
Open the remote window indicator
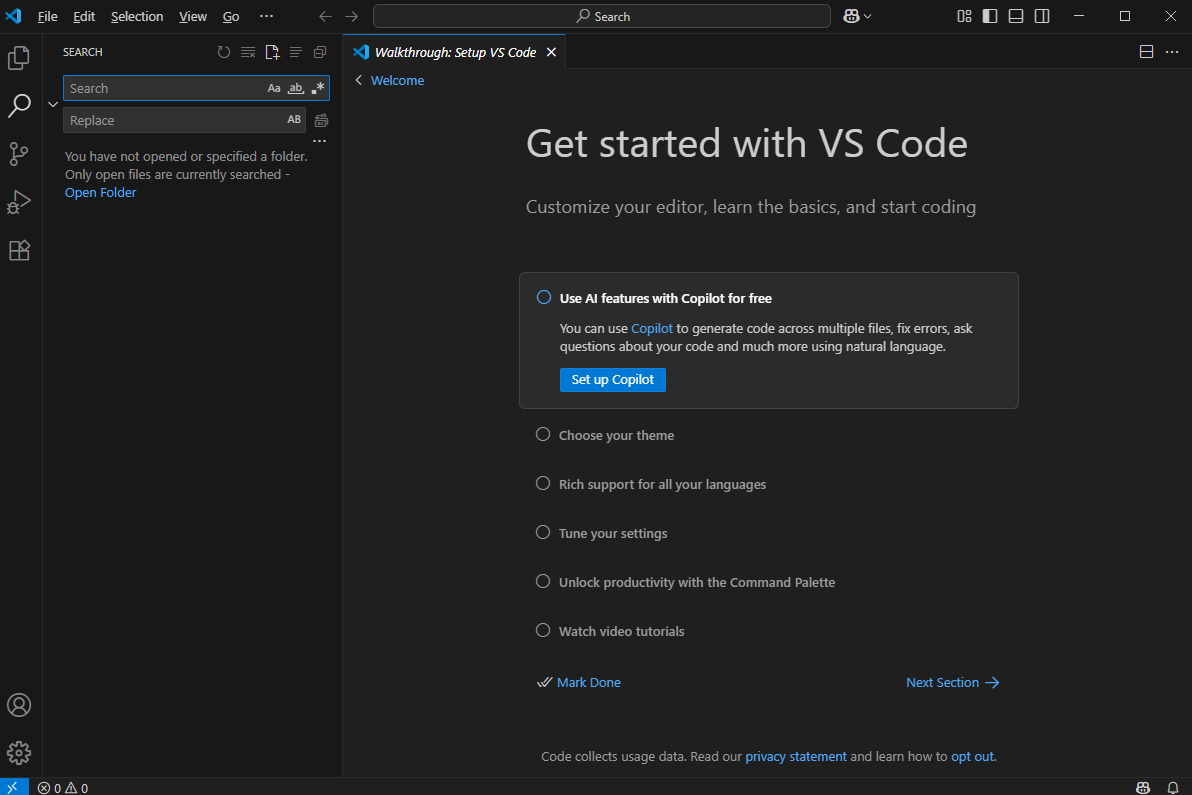coord(13,787)
